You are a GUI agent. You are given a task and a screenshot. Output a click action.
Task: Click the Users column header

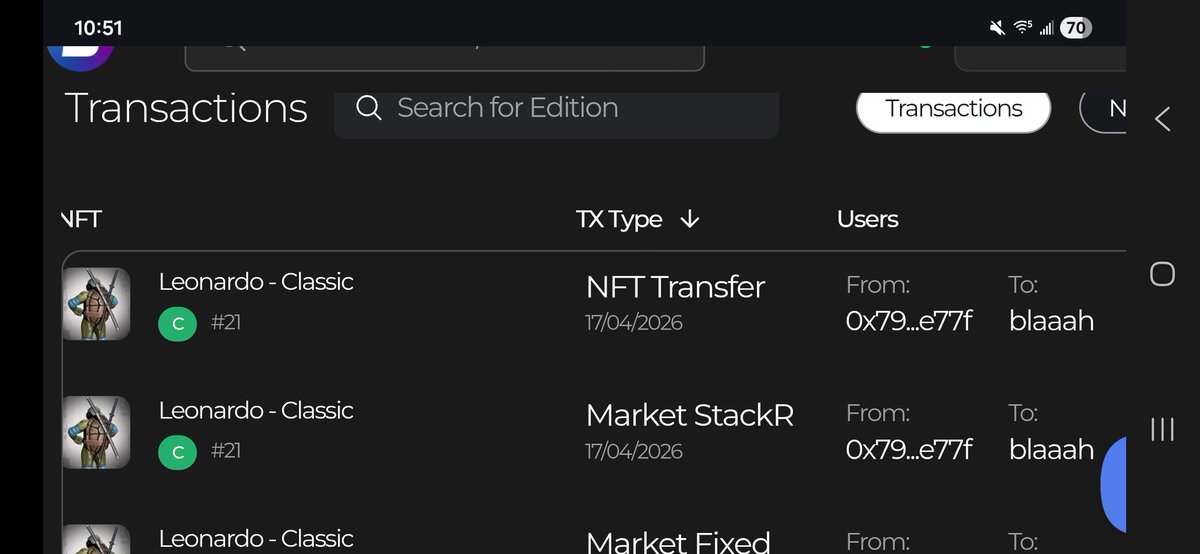pos(868,219)
